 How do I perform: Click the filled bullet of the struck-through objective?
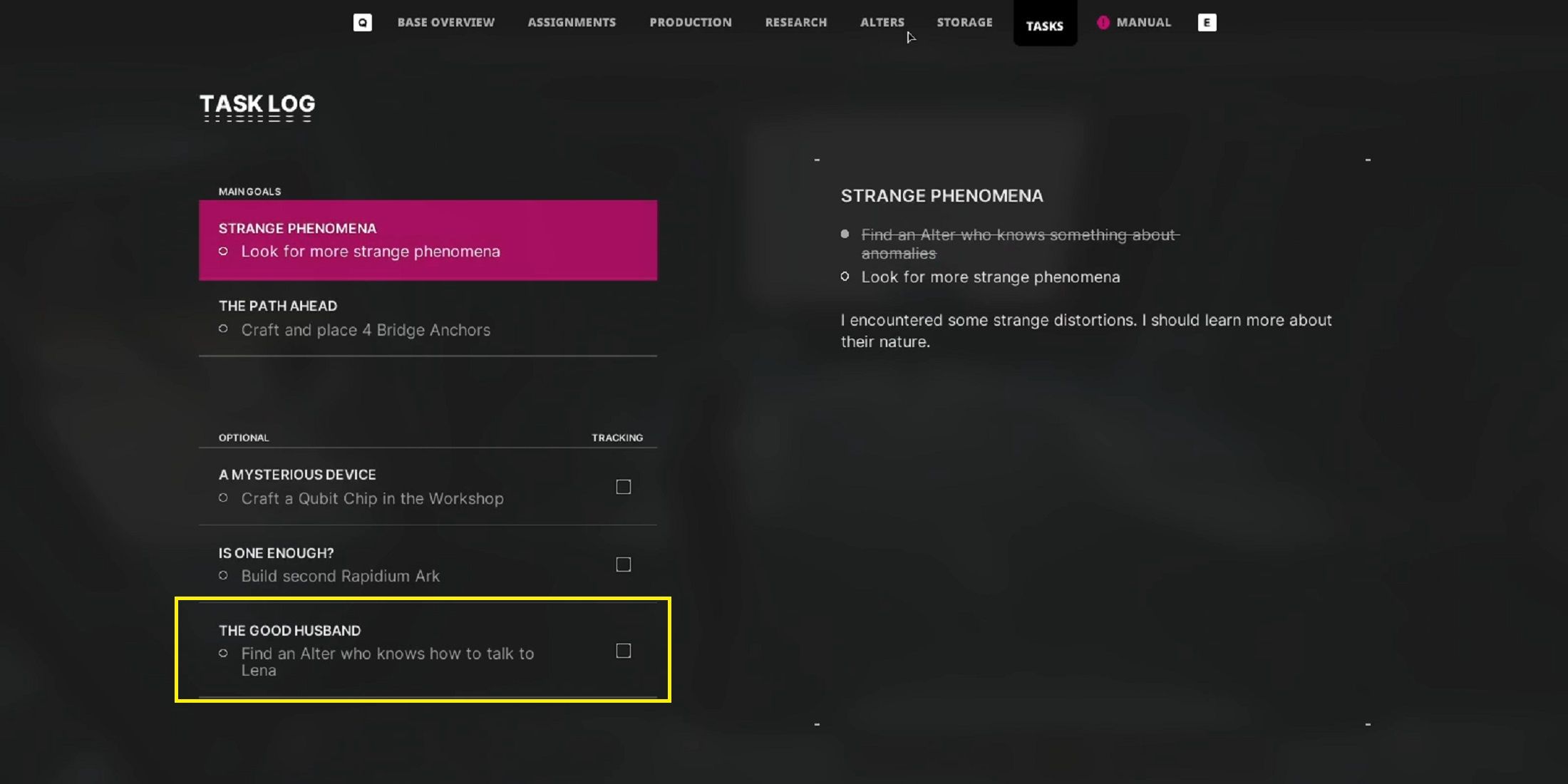[x=845, y=234]
